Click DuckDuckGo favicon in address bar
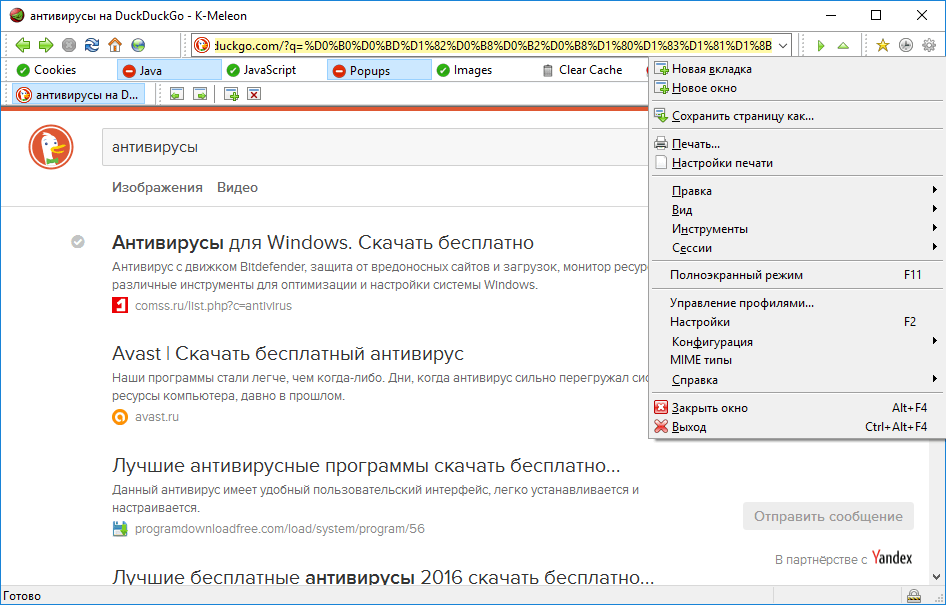946x605 pixels. click(x=202, y=45)
